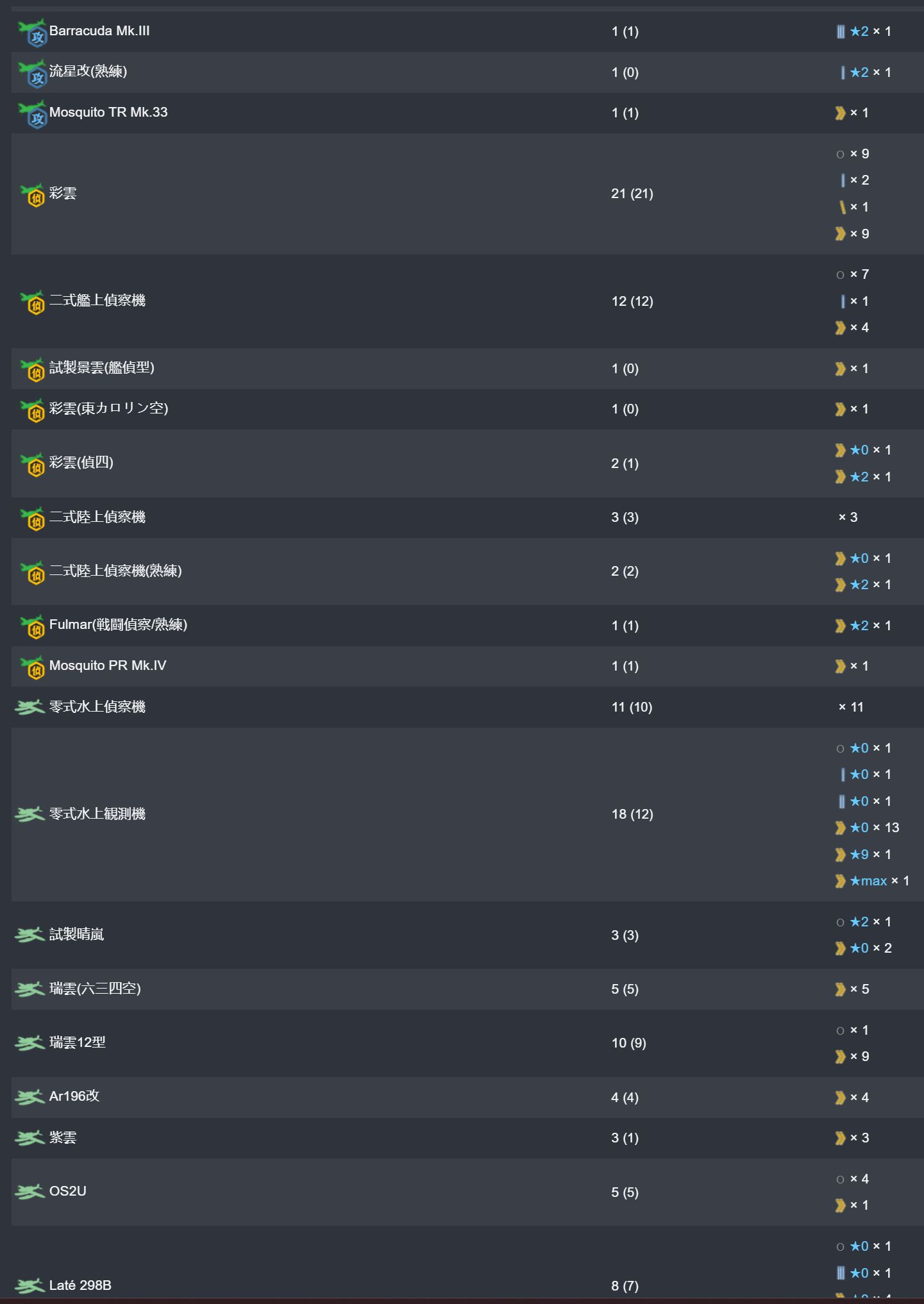
Task: Click the recon icon beside Mosquito PR Mk.IV
Action: coord(33,667)
